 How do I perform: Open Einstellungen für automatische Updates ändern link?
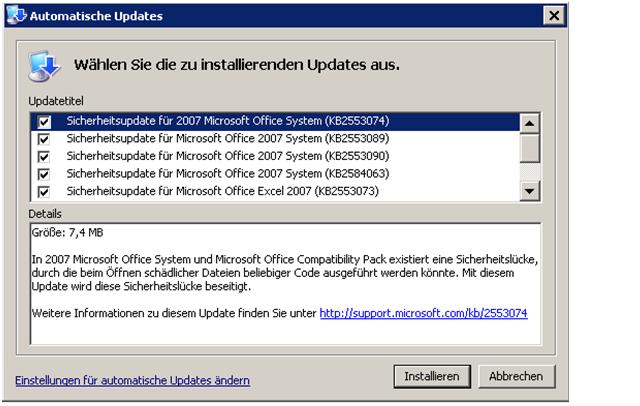pyautogui.click(x=132, y=381)
